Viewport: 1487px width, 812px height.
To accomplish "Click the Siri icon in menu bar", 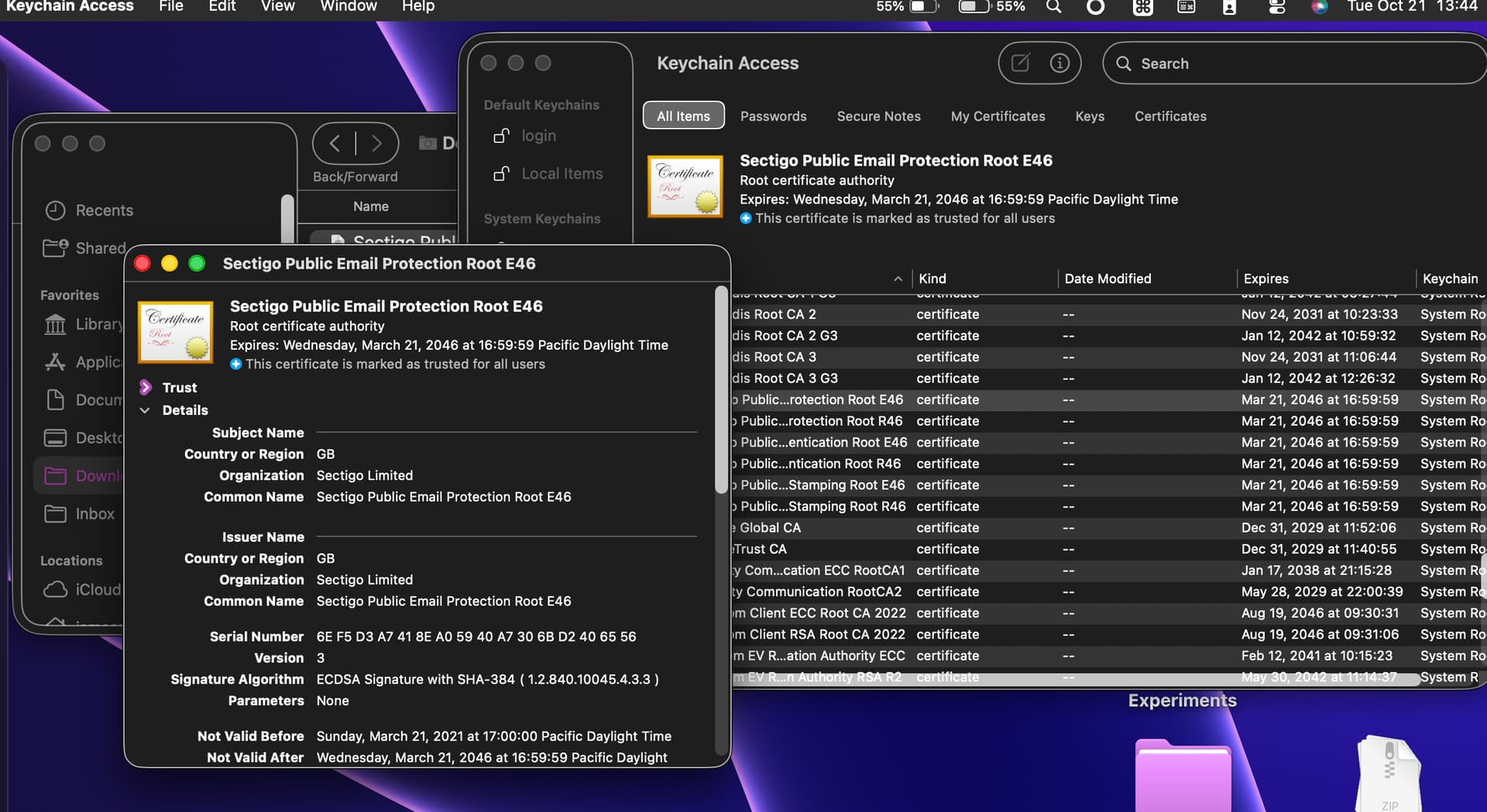I will (x=1319, y=7).
